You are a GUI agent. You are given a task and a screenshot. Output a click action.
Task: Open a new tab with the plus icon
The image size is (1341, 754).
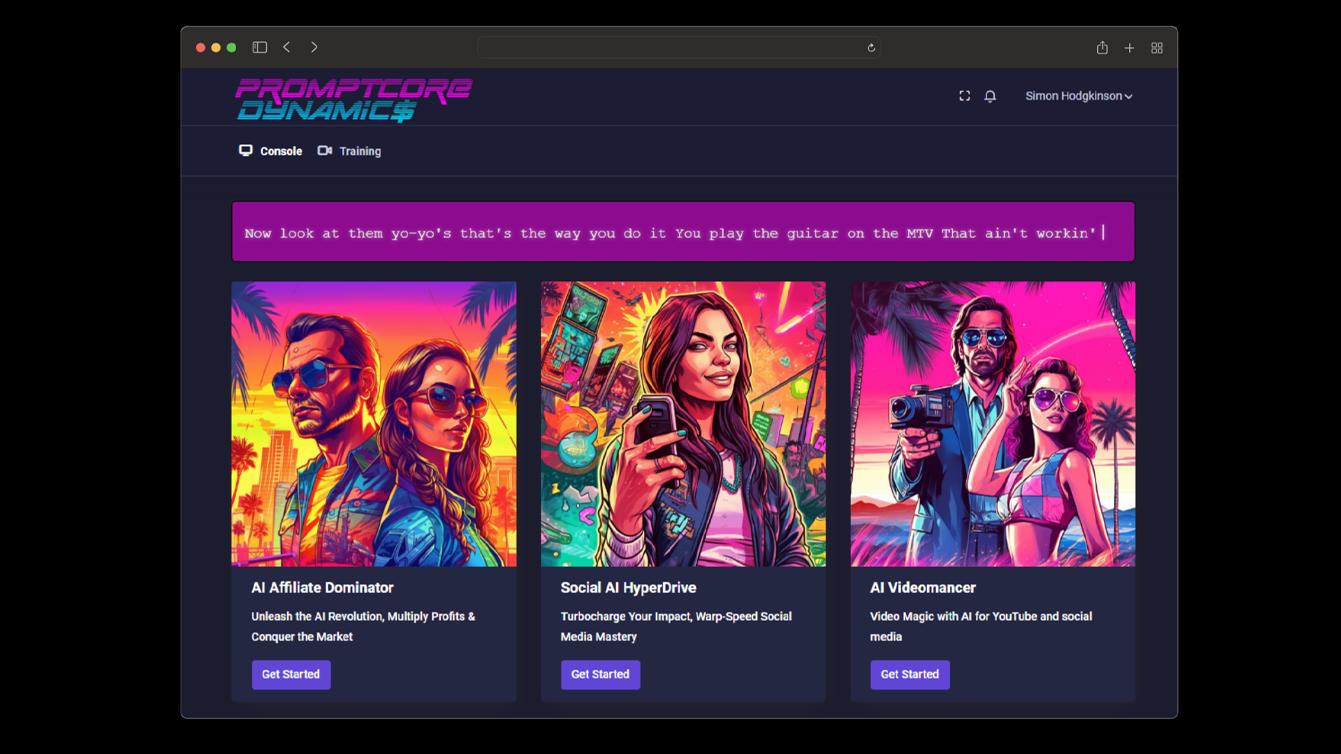point(1129,48)
